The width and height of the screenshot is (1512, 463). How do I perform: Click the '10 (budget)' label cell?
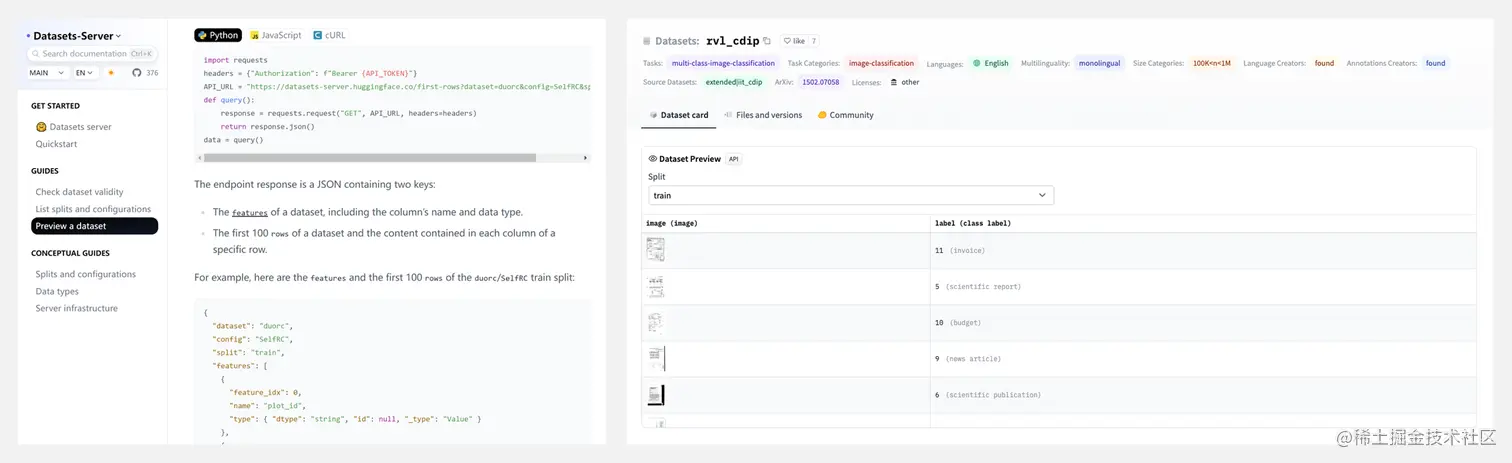coord(1203,323)
